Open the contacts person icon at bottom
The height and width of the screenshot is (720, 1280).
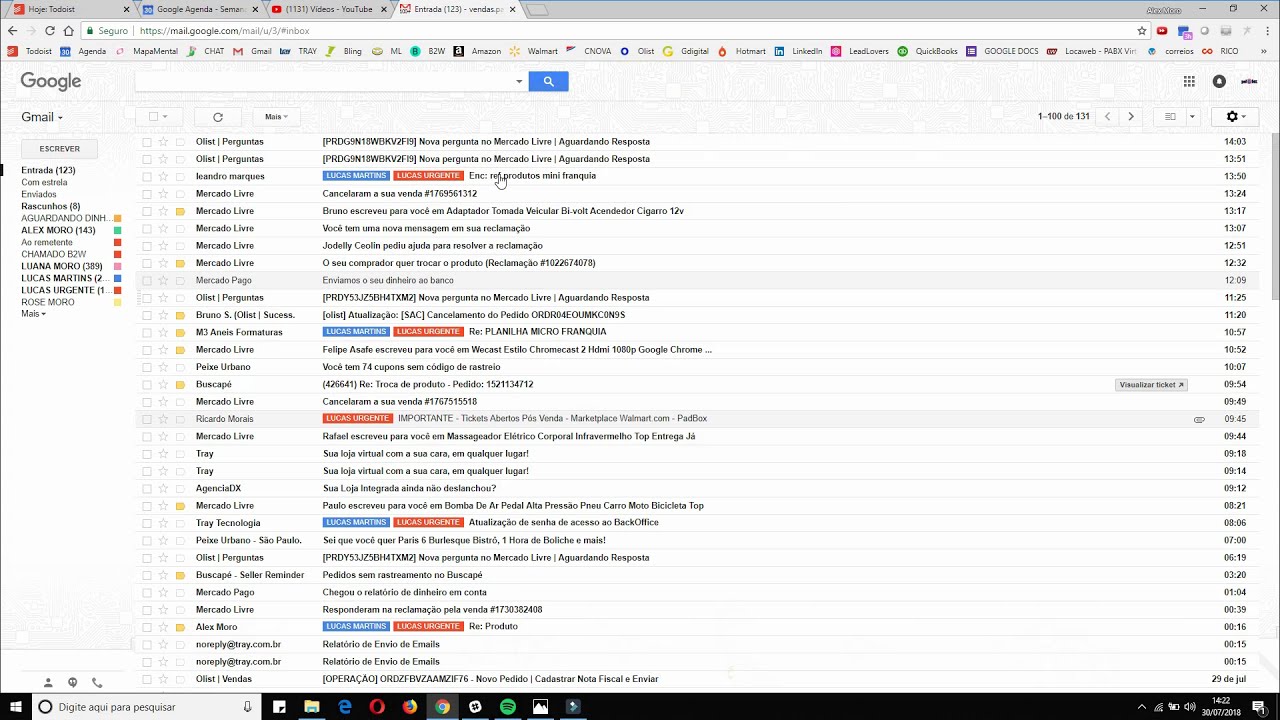click(47, 683)
